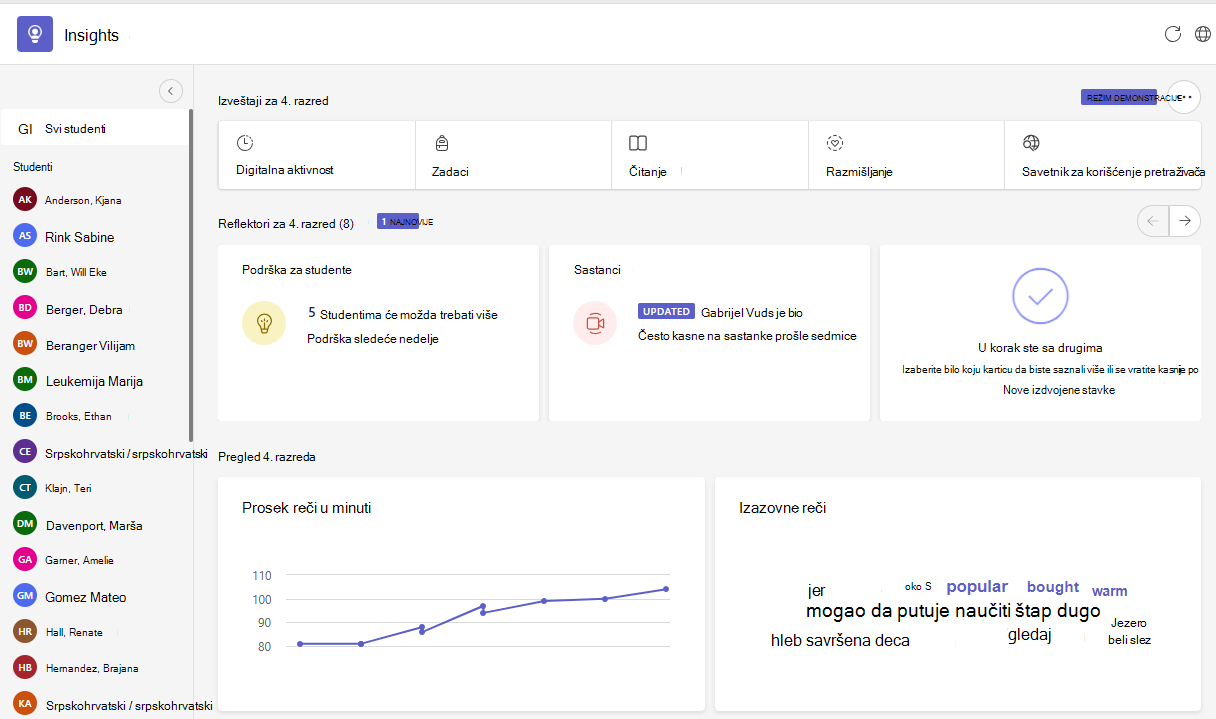Go to previous spotlight cards

[1153, 221]
